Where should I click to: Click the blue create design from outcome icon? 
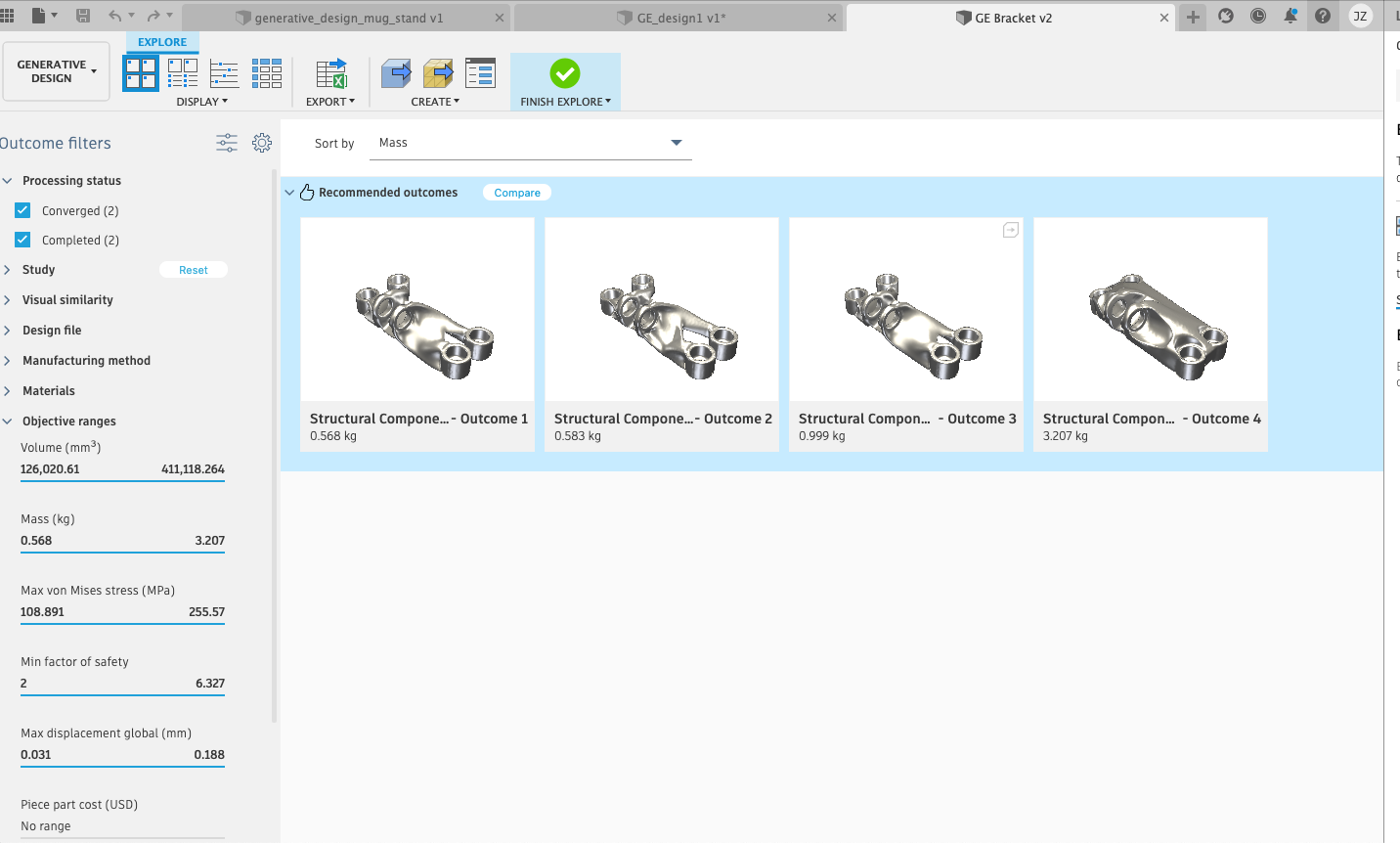pyautogui.click(x=396, y=73)
